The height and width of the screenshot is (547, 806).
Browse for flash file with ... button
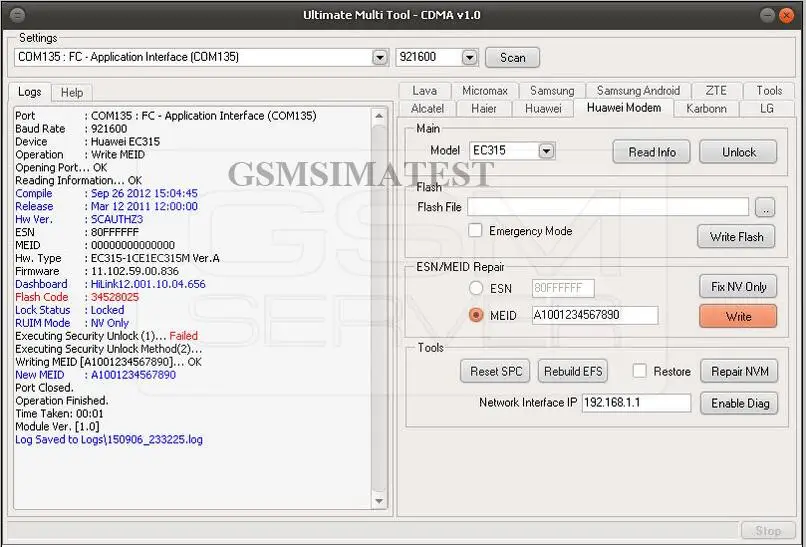(x=765, y=208)
